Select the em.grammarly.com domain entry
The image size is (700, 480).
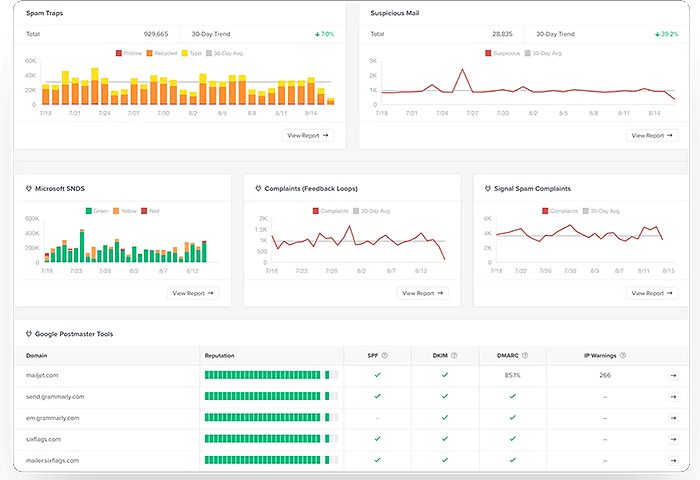(52, 418)
